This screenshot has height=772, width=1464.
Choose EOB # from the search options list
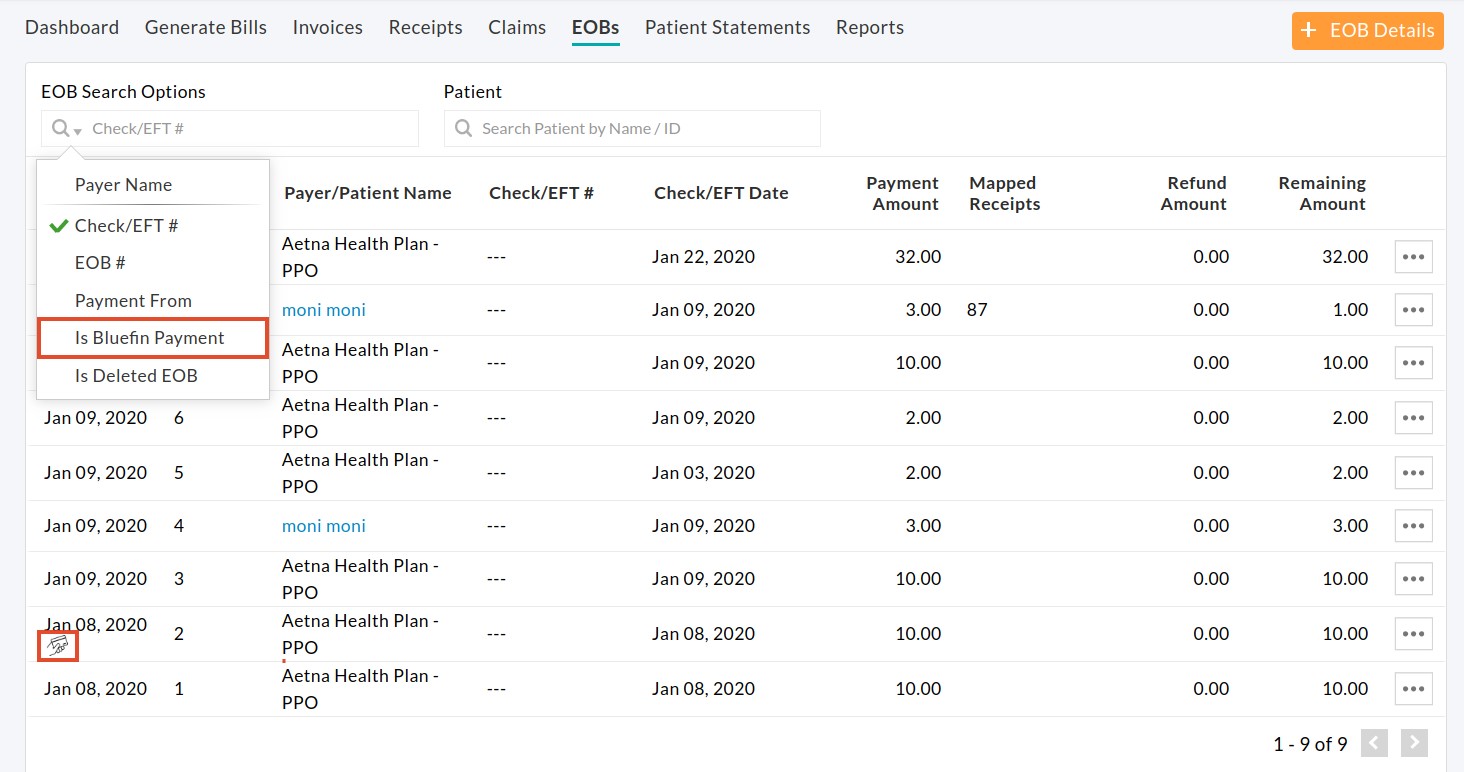tap(101, 262)
